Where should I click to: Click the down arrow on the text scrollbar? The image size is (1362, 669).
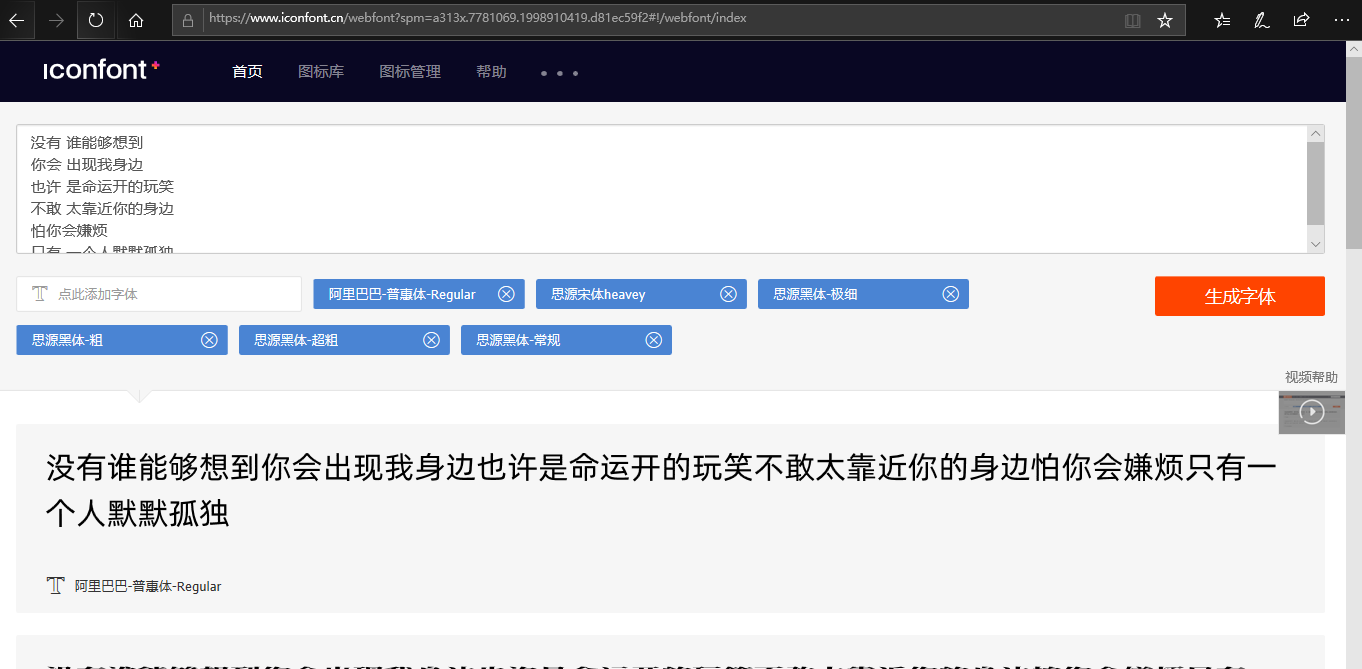(x=1316, y=243)
